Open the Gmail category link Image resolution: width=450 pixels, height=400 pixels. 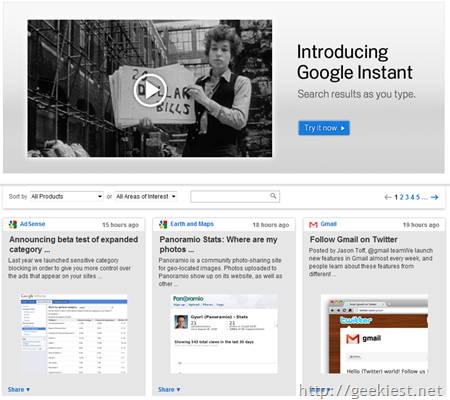pos(329,224)
